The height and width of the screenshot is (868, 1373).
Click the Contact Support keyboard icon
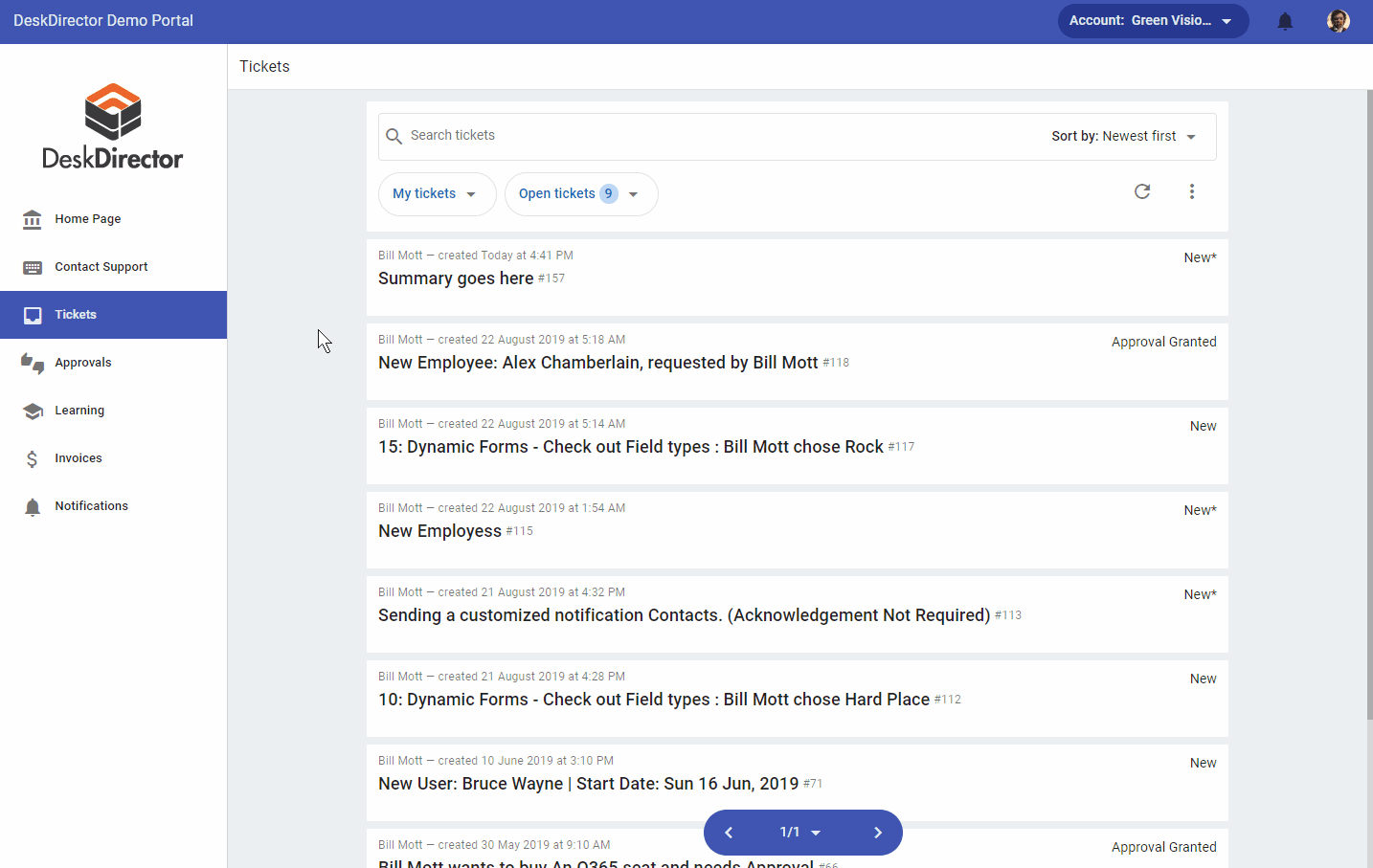pyautogui.click(x=33, y=267)
